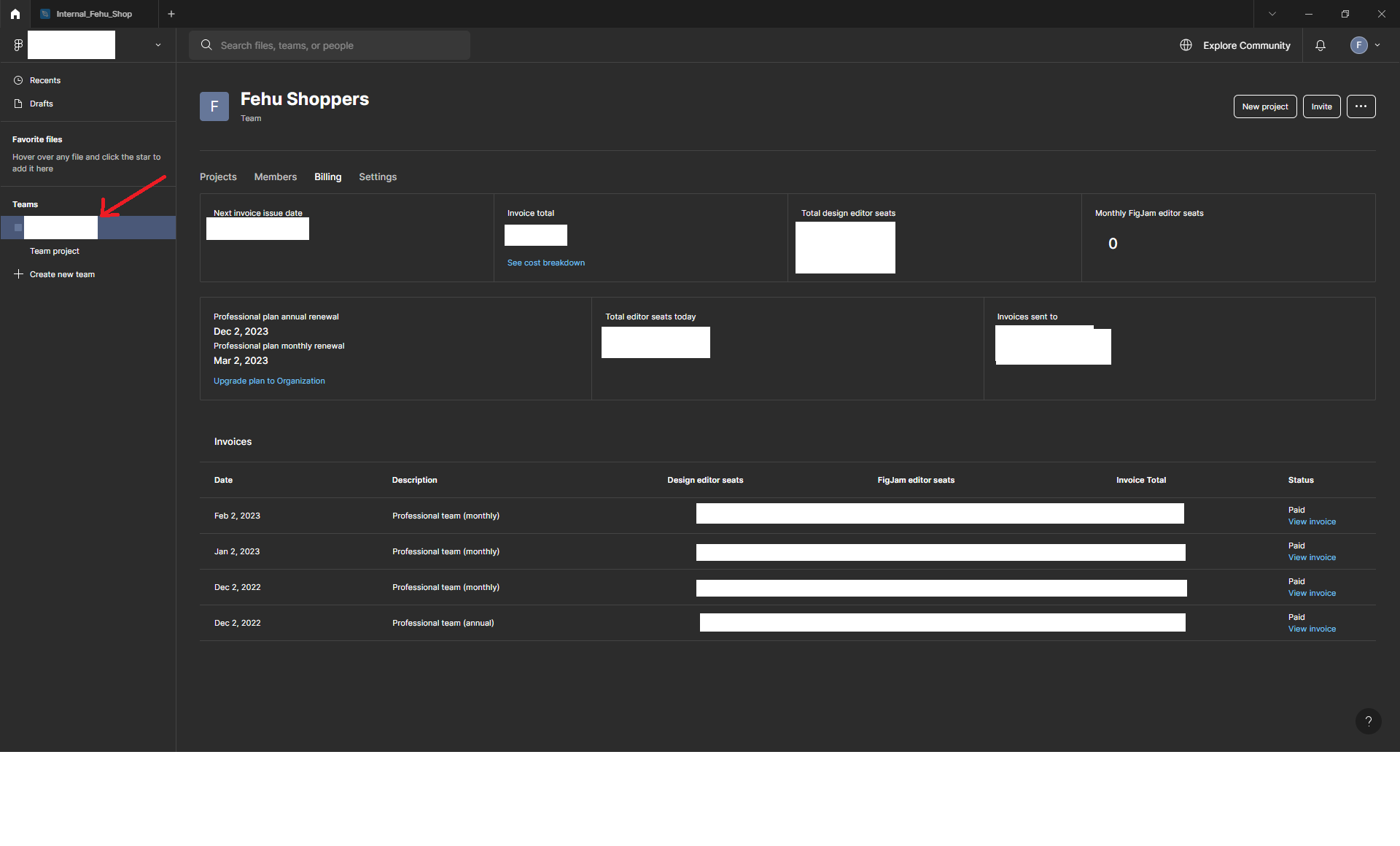Image resolution: width=1400 pixels, height=846 pixels.
Task: Open the help question mark button
Action: [x=1368, y=721]
